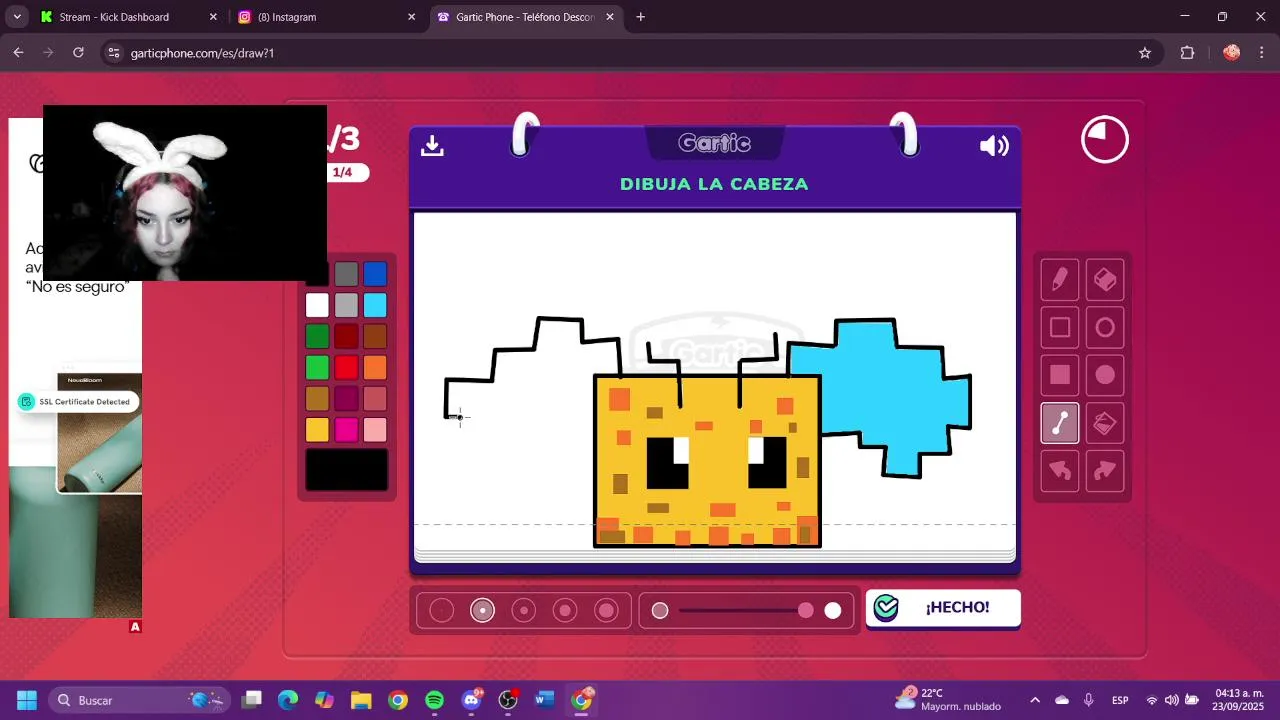Mute game sound with speaker icon
The width and height of the screenshot is (1280, 720).
pos(994,146)
